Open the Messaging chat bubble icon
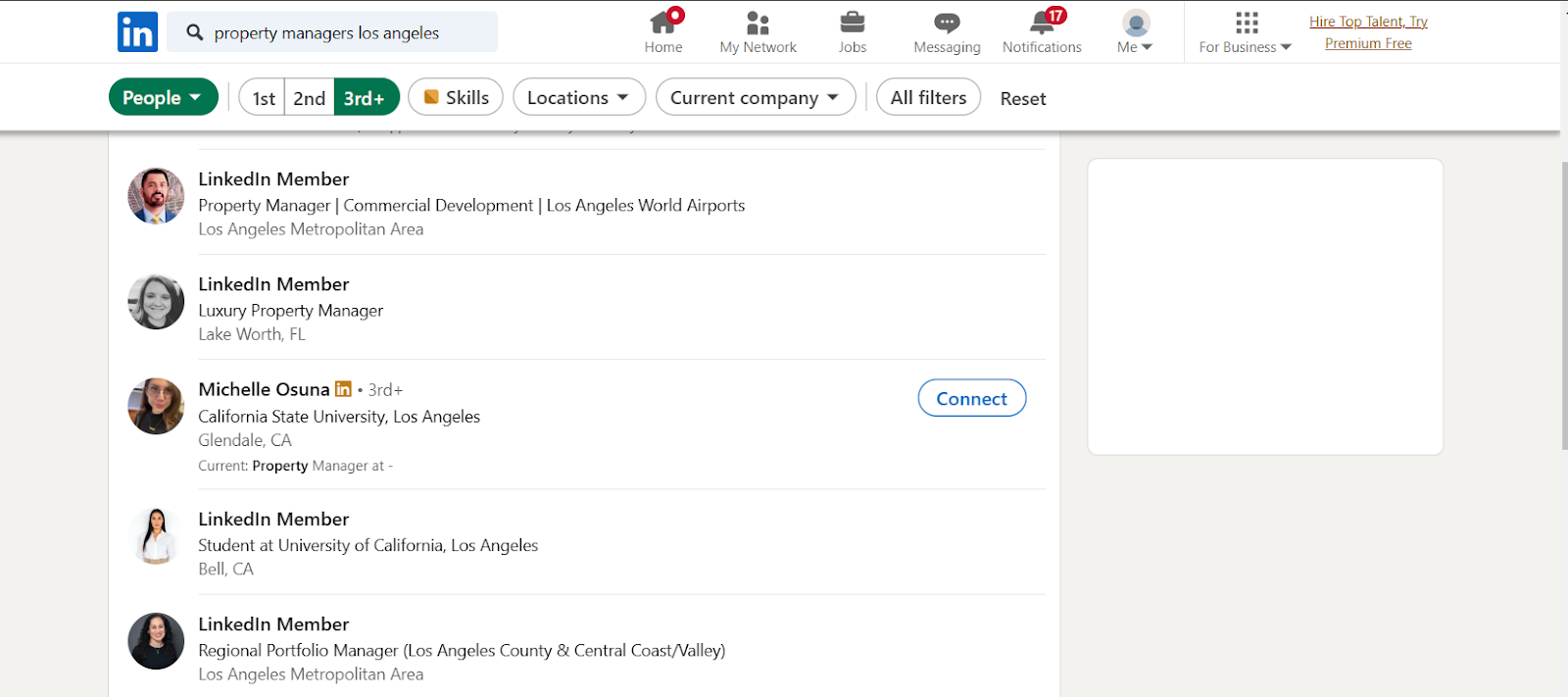1568x697 pixels. click(947, 23)
